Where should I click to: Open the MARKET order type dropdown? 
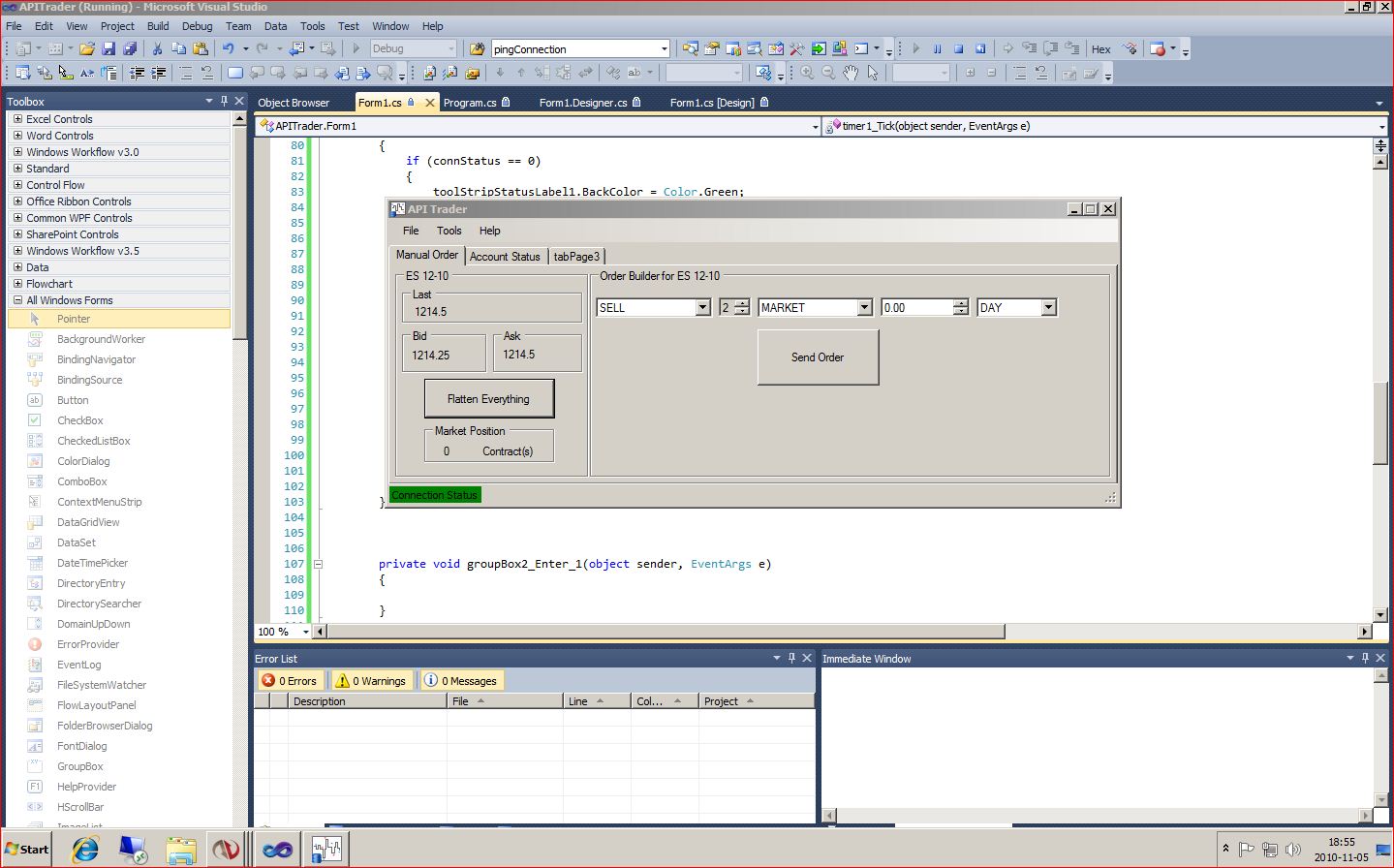[864, 307]
